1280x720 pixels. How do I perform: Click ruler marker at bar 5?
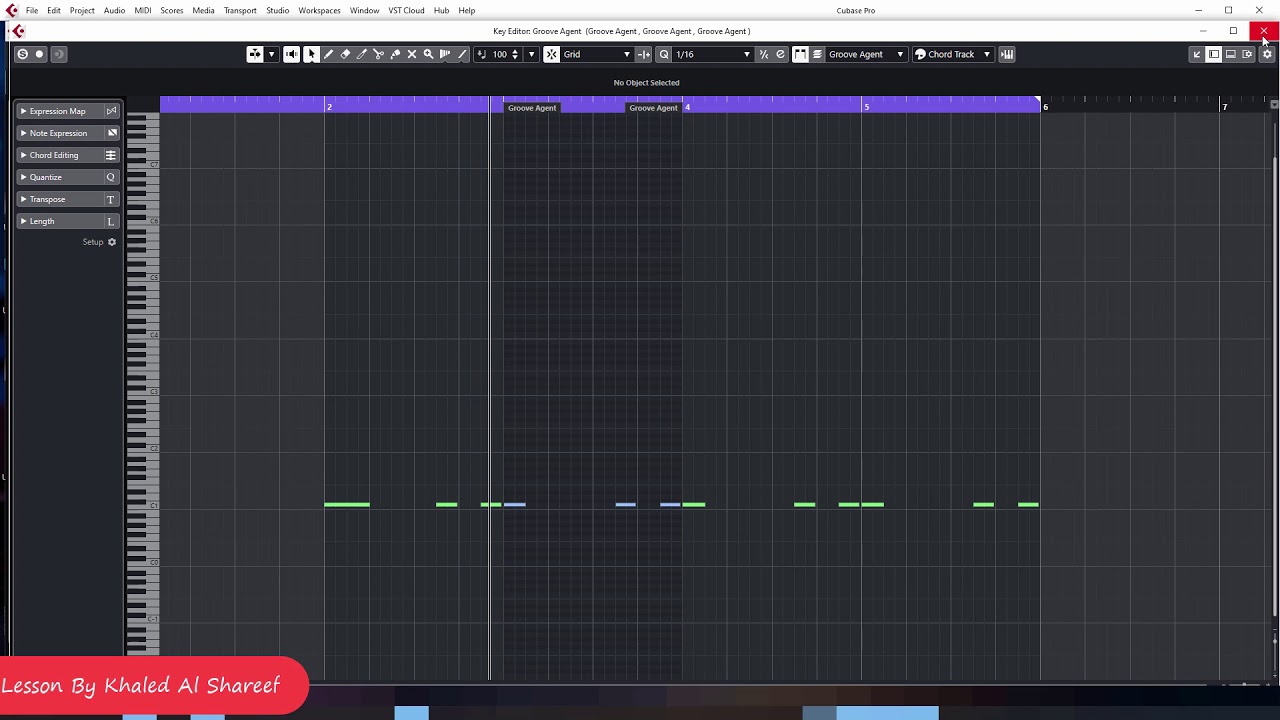pos(866,107)
